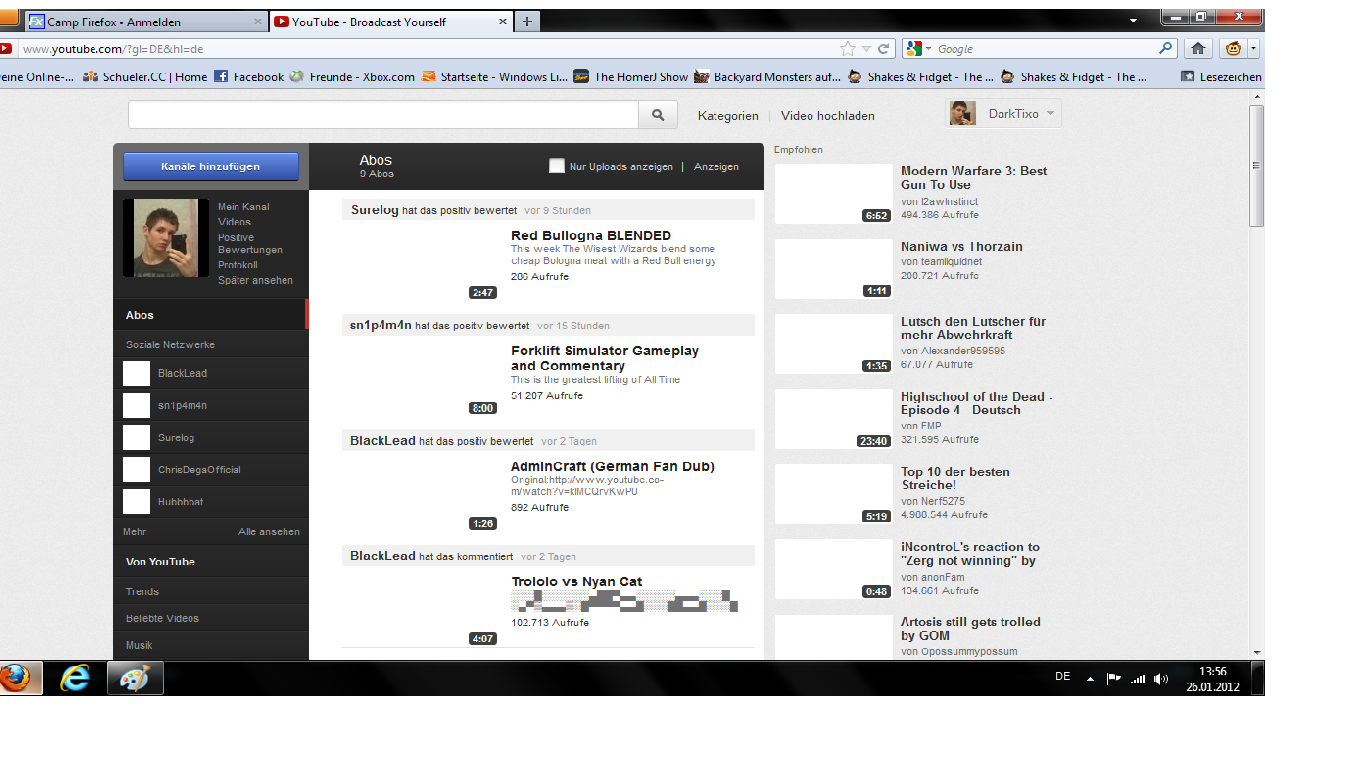Launch Internet Explorer from the taskbar
The image size is (1366, 768).
(74, 677)
